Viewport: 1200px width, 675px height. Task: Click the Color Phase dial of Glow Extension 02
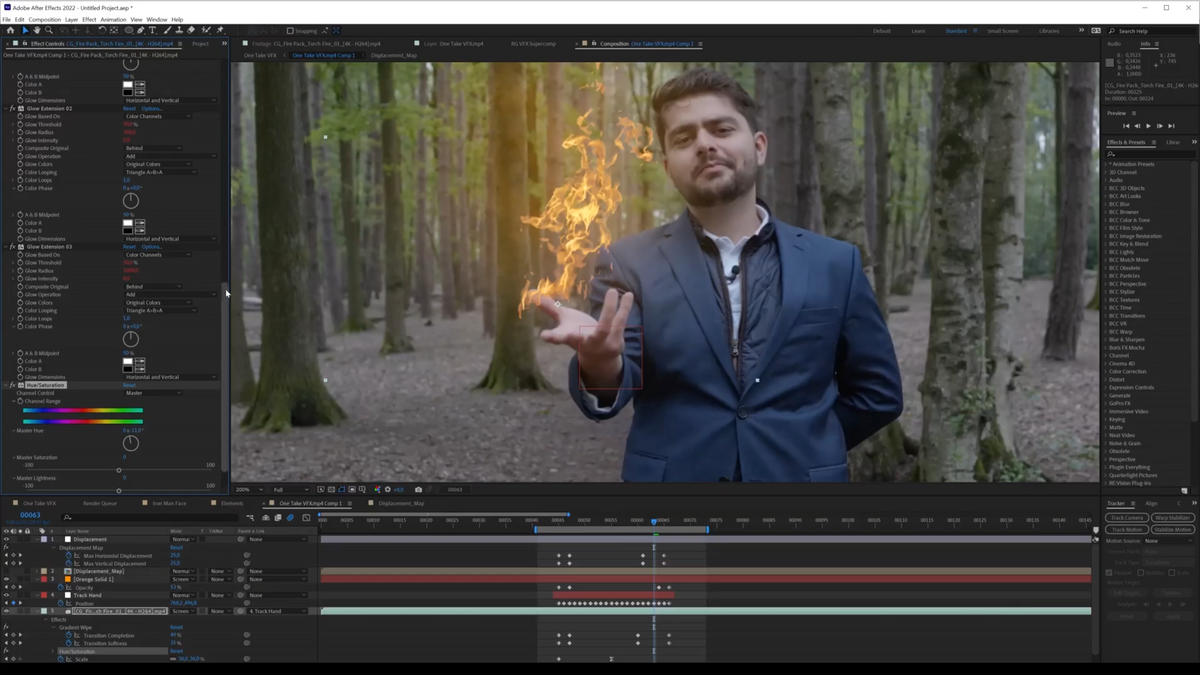pos(131,200)
